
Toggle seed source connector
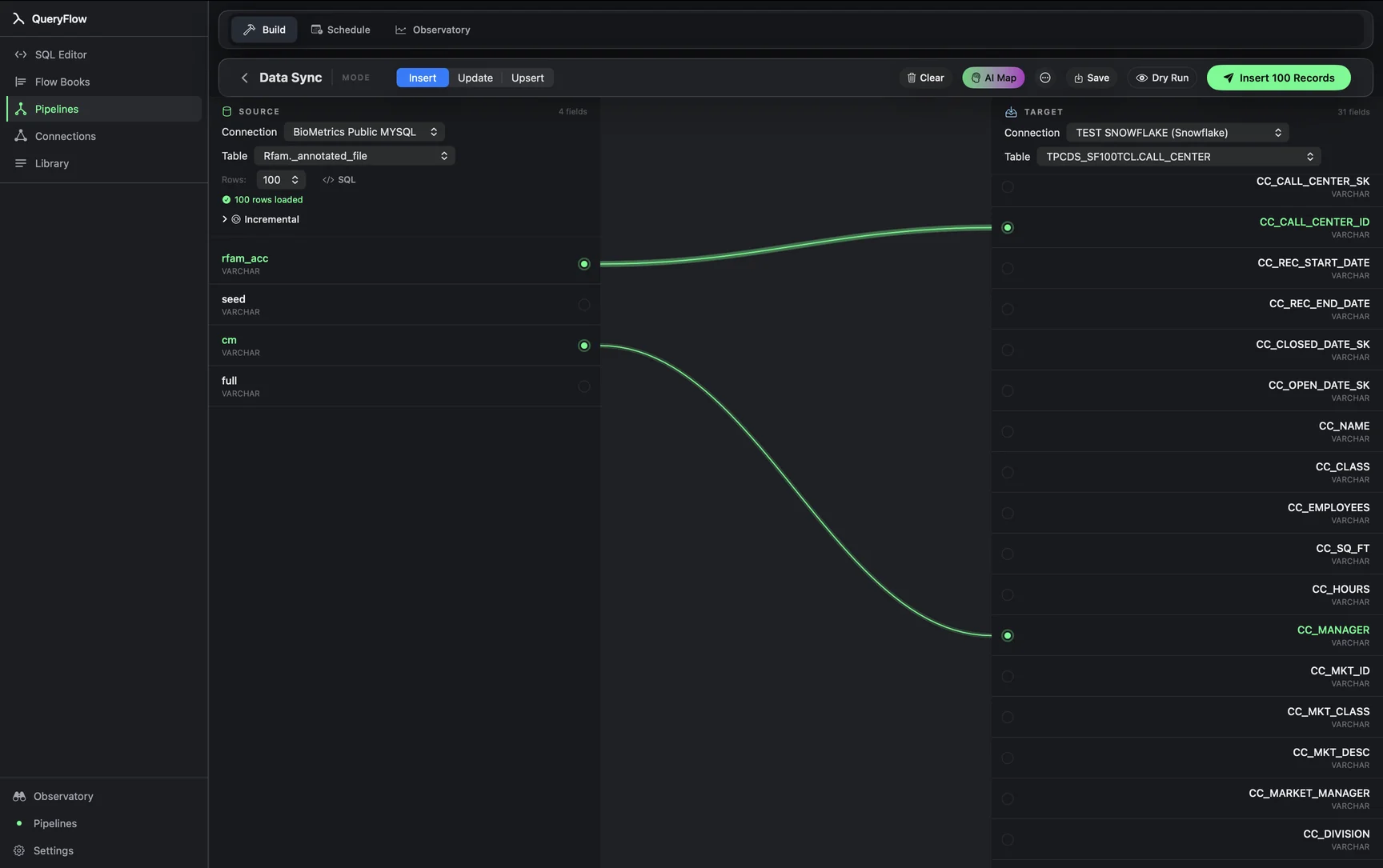(584, 305)
